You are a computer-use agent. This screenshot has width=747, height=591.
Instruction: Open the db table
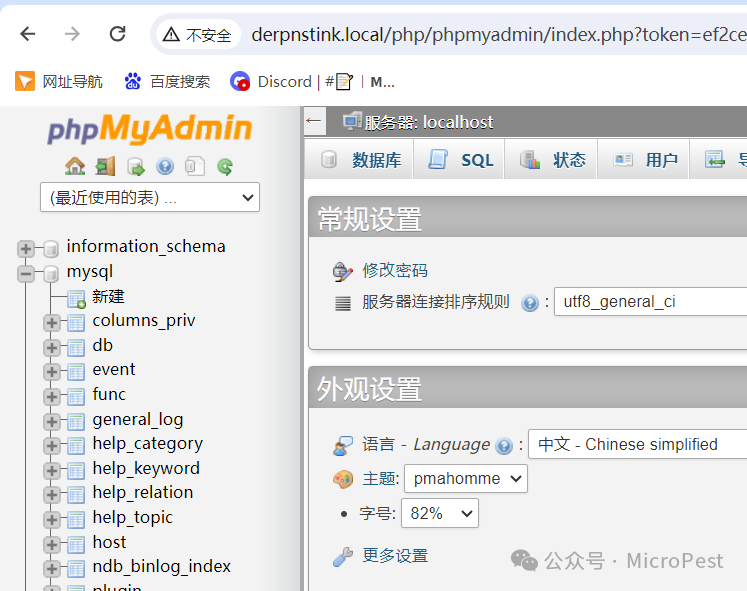click(x=102, y=345)
